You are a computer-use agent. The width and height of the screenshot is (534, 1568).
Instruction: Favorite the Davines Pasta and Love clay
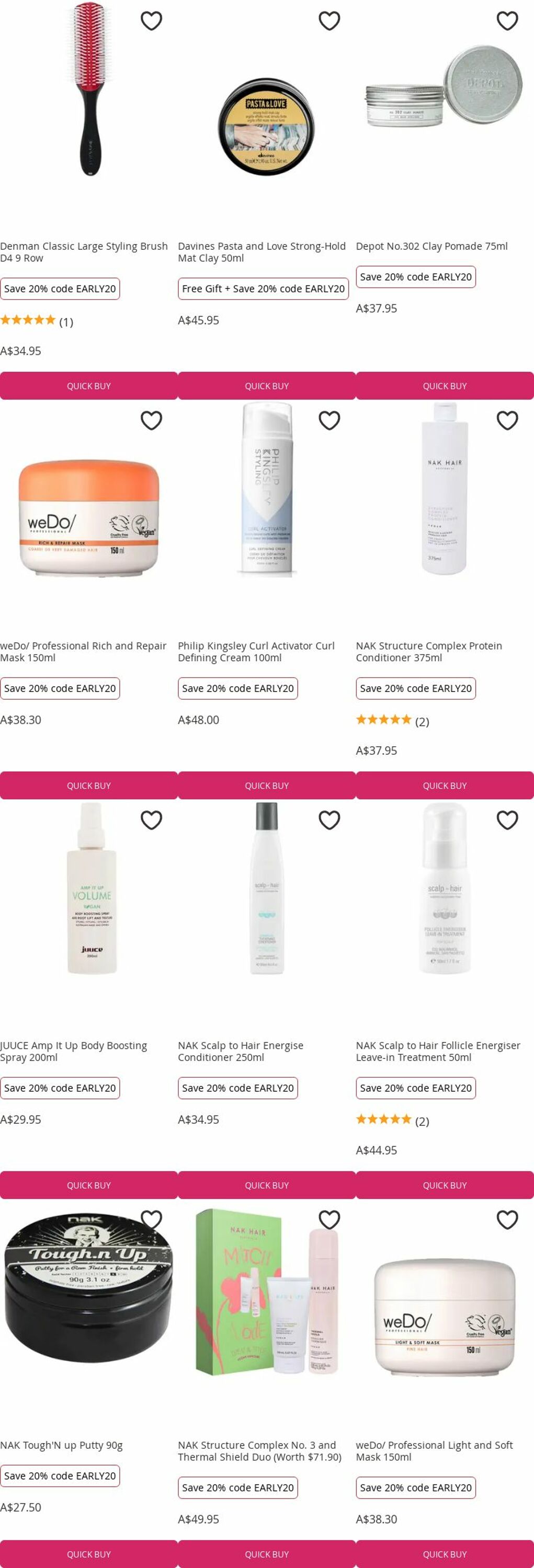[x=329, y=21]
